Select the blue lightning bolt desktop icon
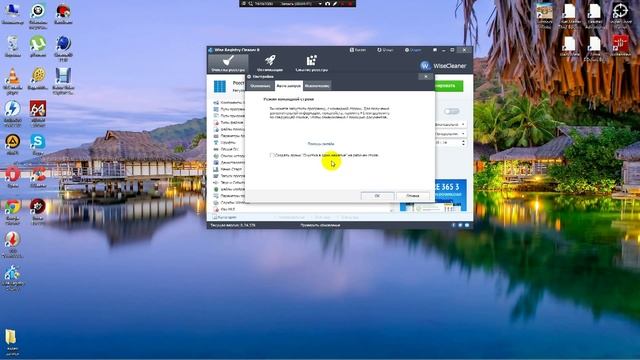The width and height of the screenshot is (640, 360). coord(13,113)
